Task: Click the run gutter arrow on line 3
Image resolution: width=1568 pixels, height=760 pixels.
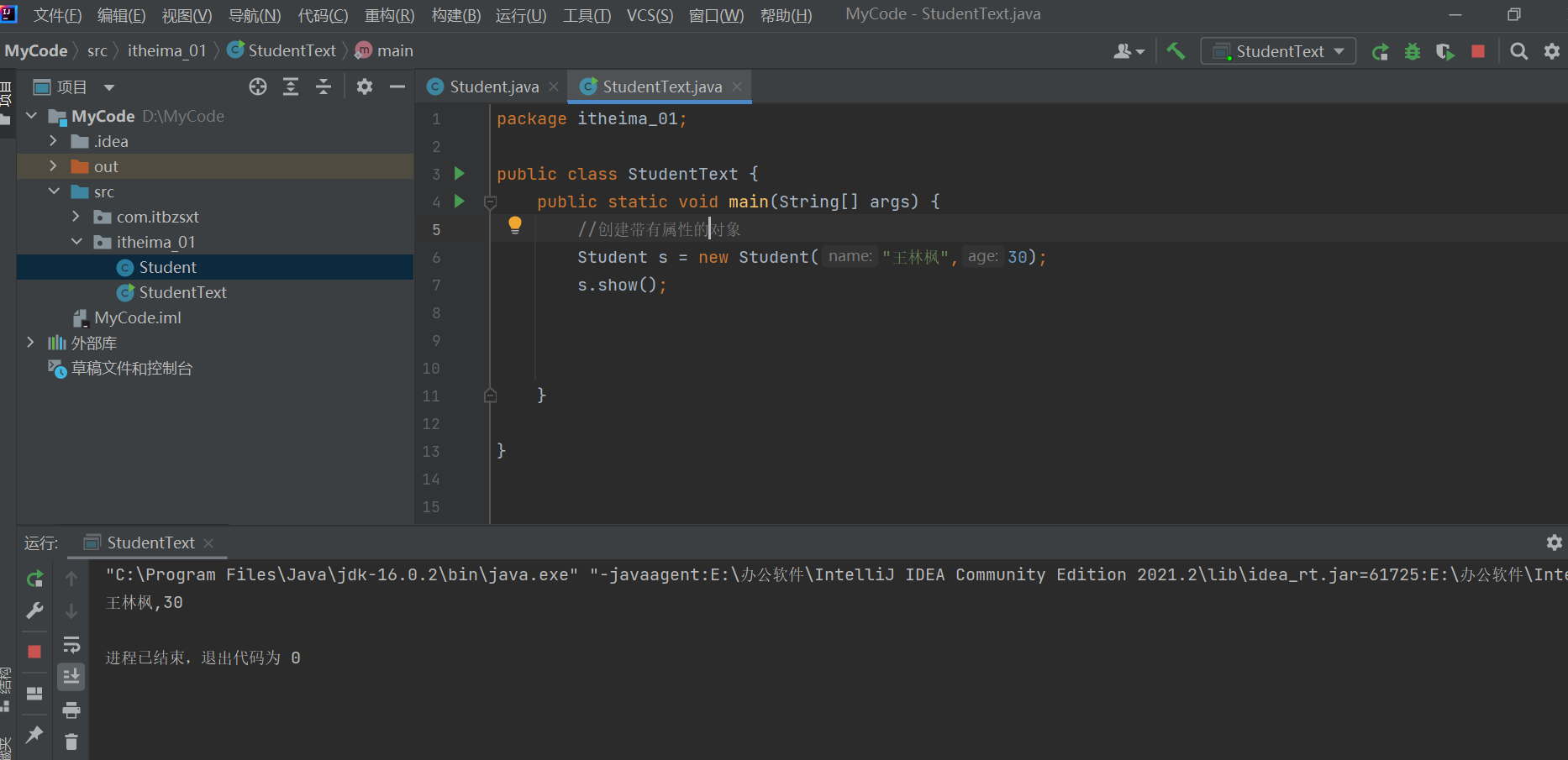Action: [460, 174]
